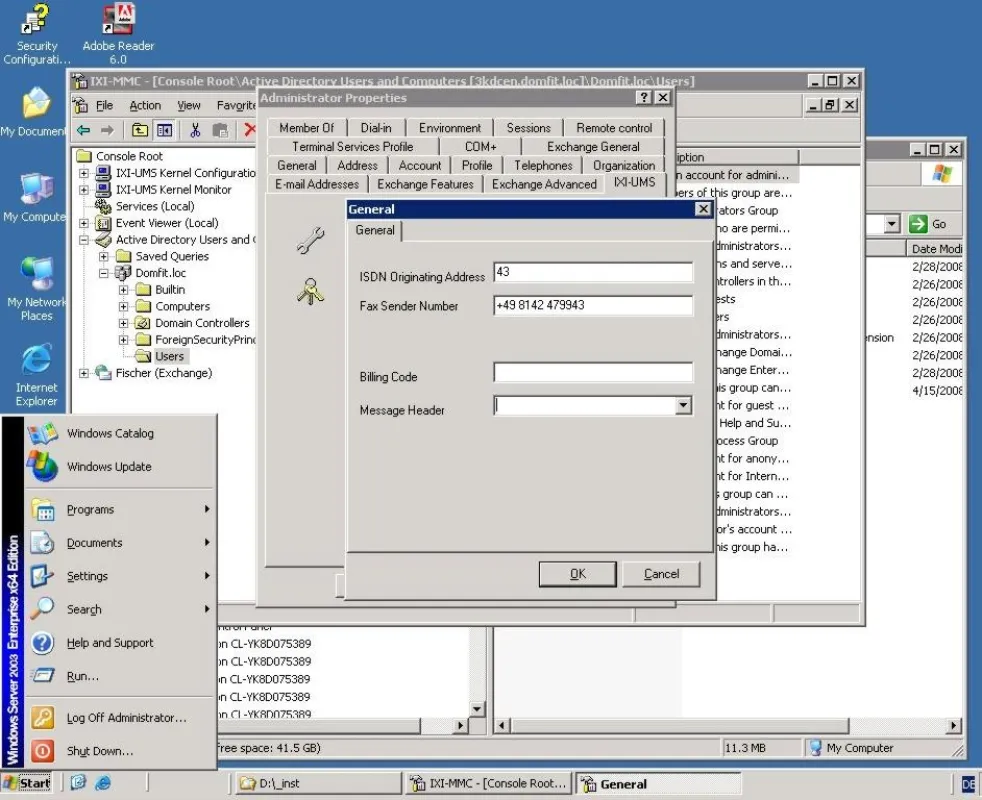Expand the IXI-UMS Kernel Configuration node

tap(84, 173)
